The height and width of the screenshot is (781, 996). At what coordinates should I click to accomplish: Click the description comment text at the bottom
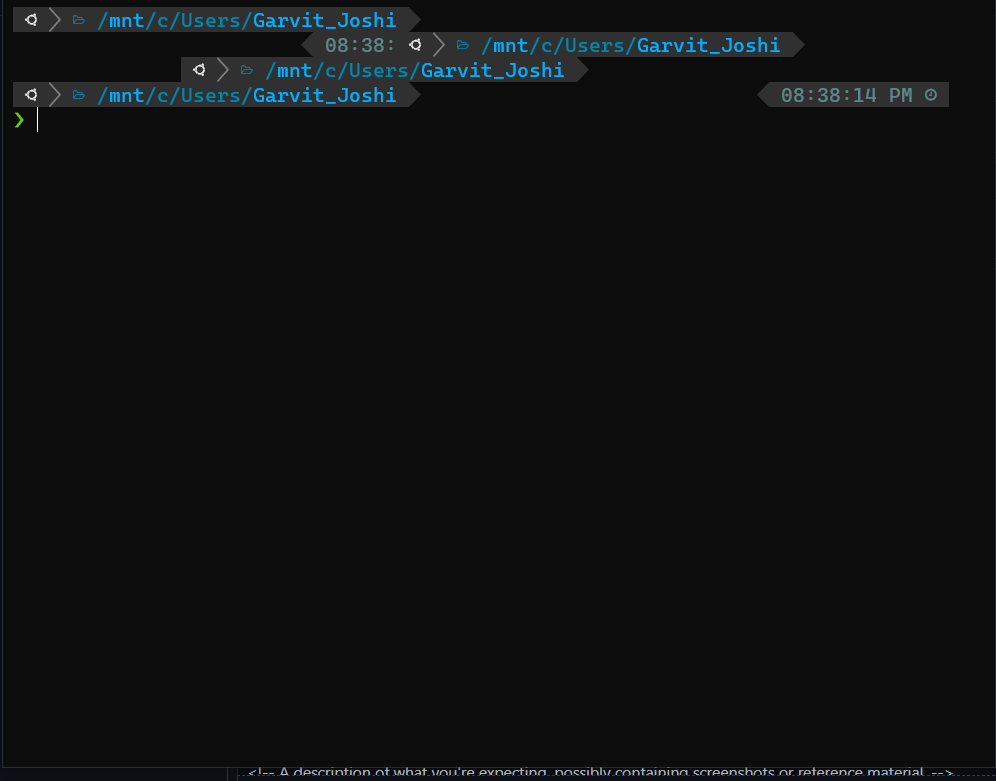click(595, 772)
